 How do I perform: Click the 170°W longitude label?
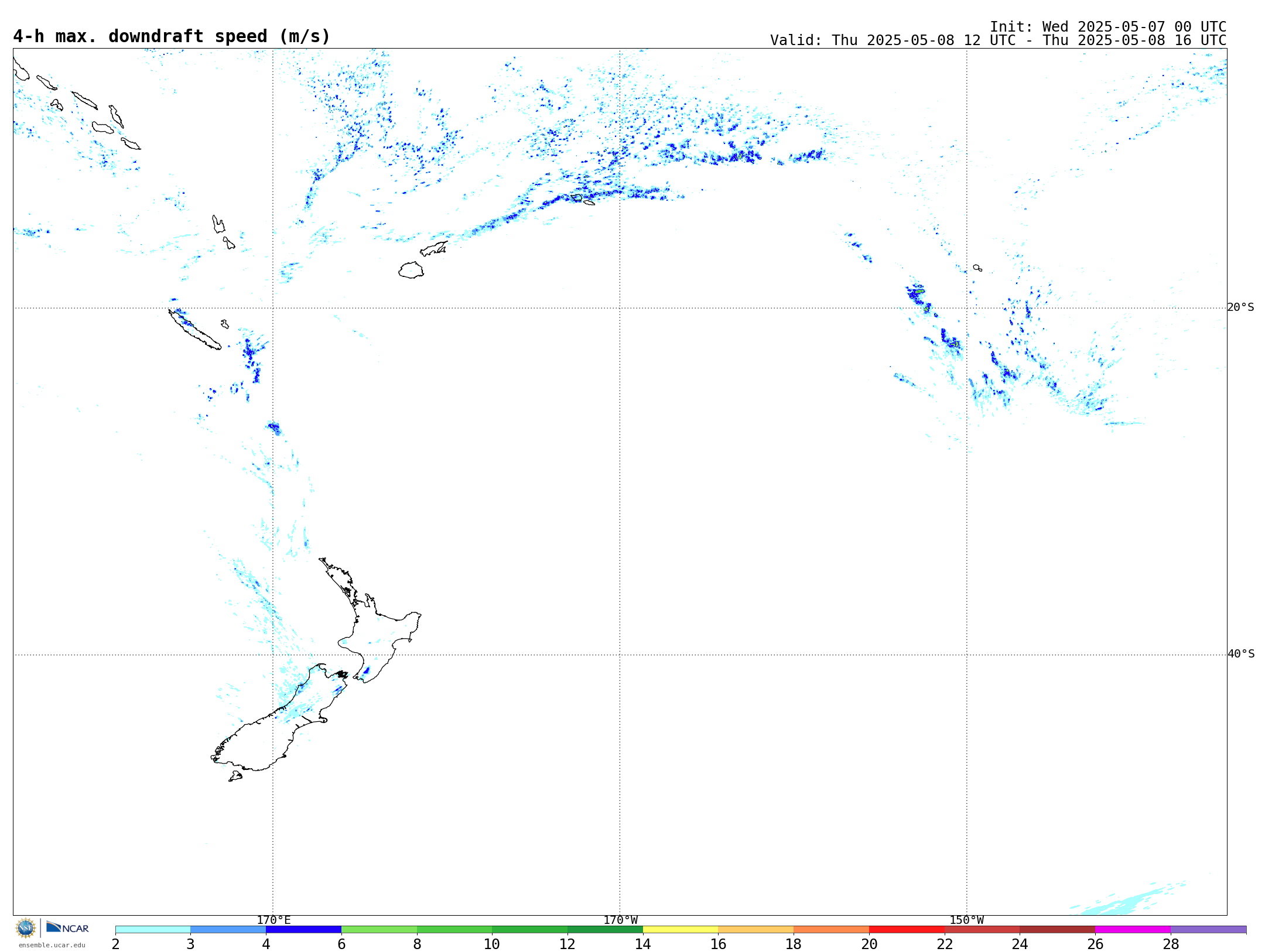(x=620, y=920)
